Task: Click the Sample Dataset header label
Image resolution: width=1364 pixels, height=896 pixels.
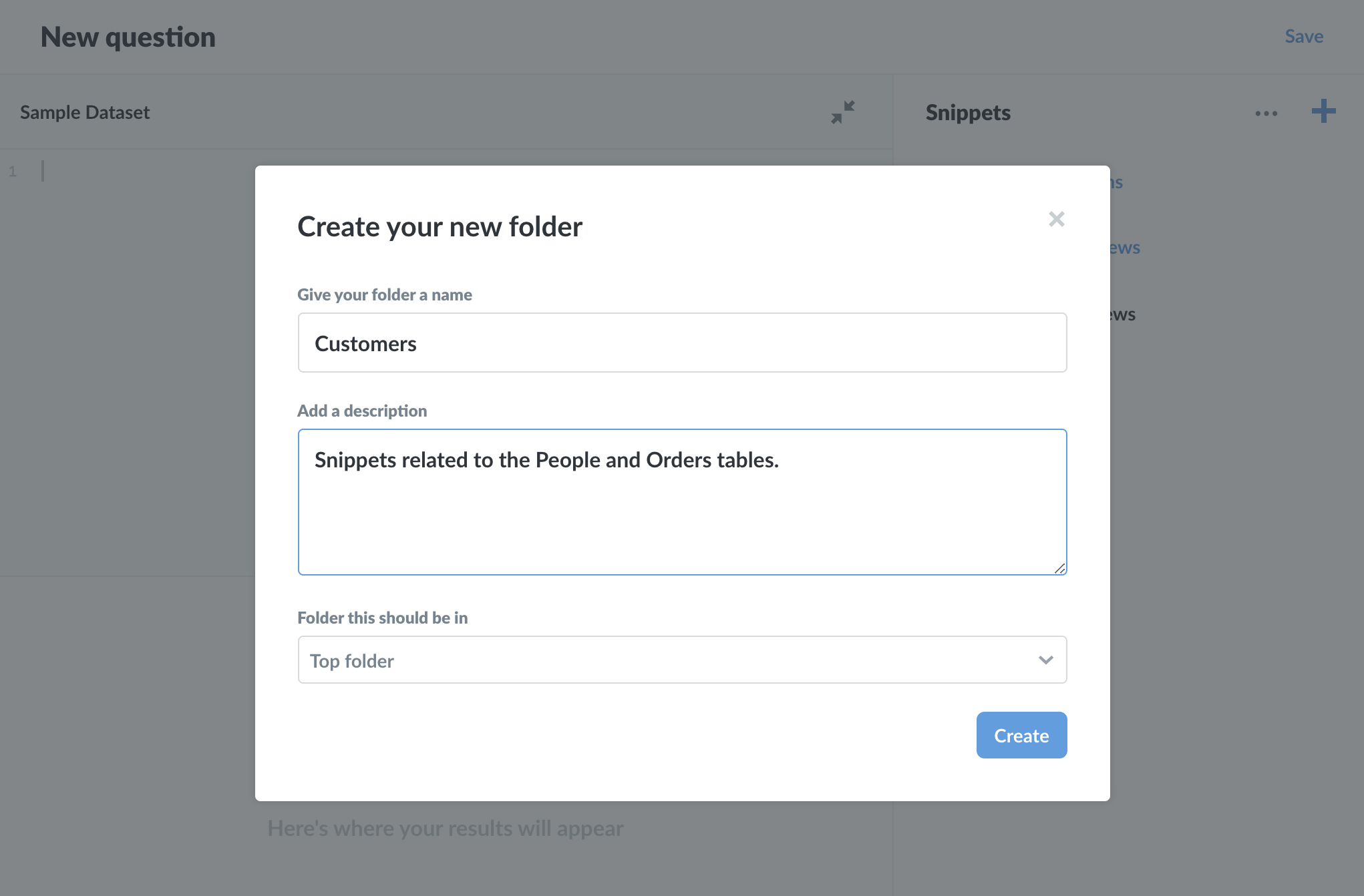Action: [x=84, y=111]
